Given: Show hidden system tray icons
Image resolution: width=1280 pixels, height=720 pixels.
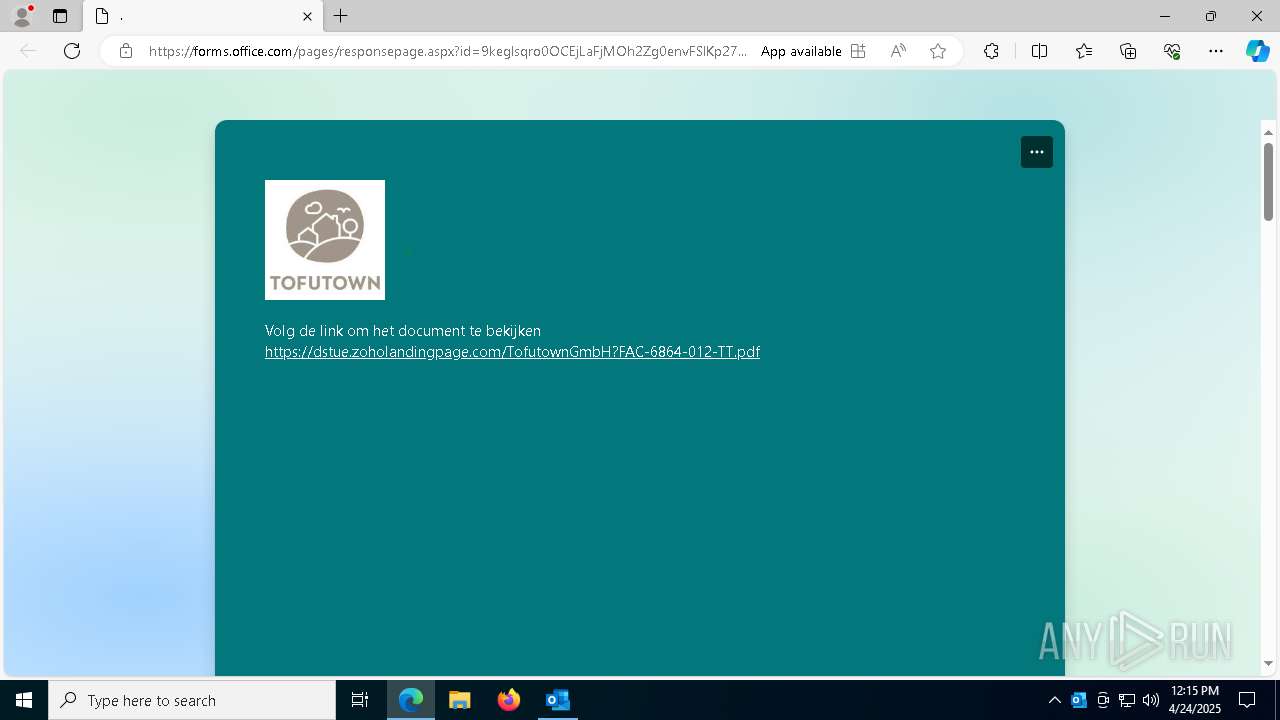Looking at the screenshot, I should [1054, 700].
